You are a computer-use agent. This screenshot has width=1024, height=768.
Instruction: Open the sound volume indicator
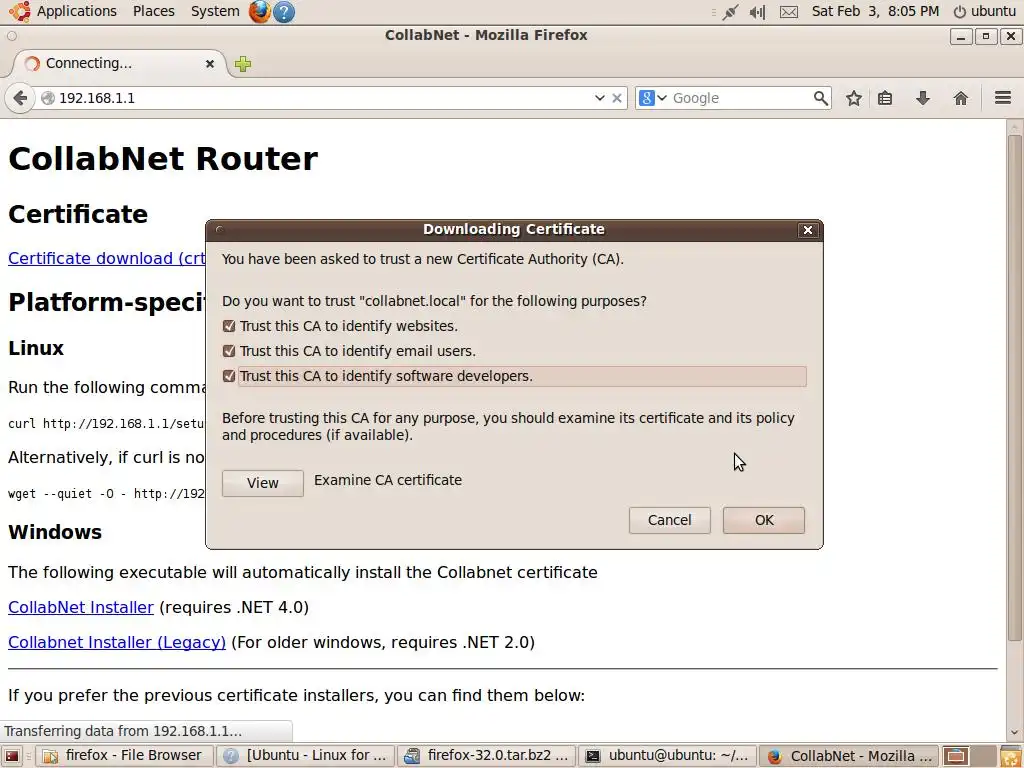pyautogui.click(x=758, y=12)
